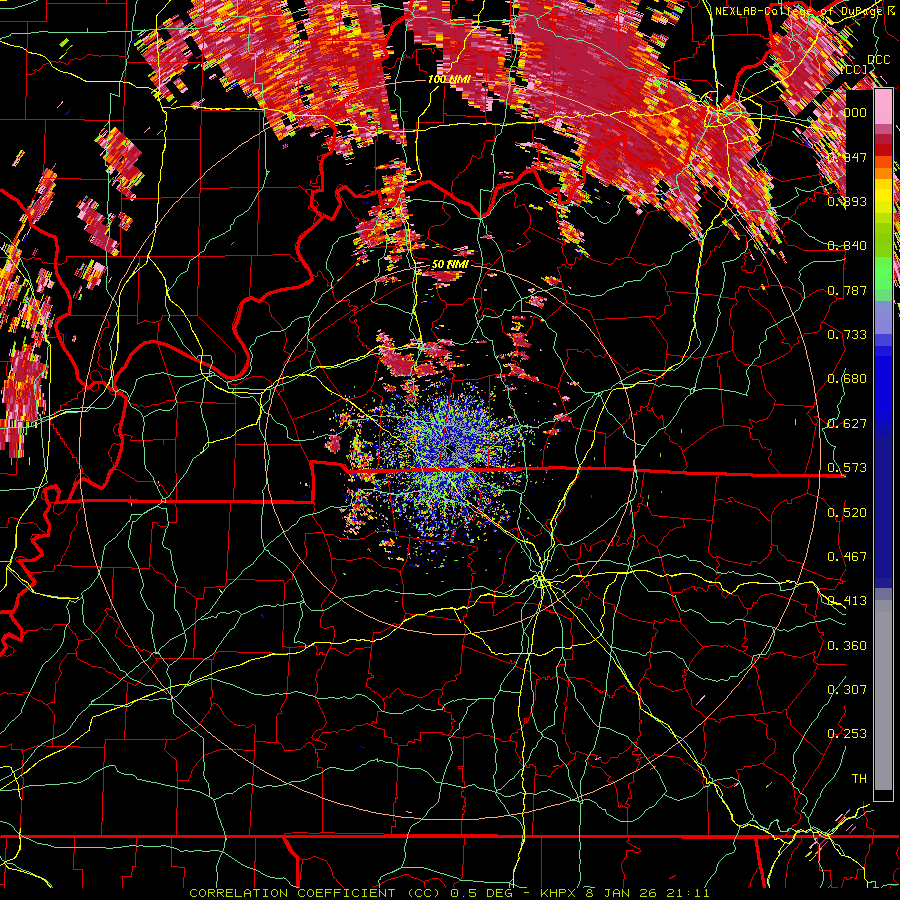The width and height of the screenshot is (900, 900).
Task: Click the "100 NMI" range ring label
Action: pyautogui.click(x=449, y=79)
